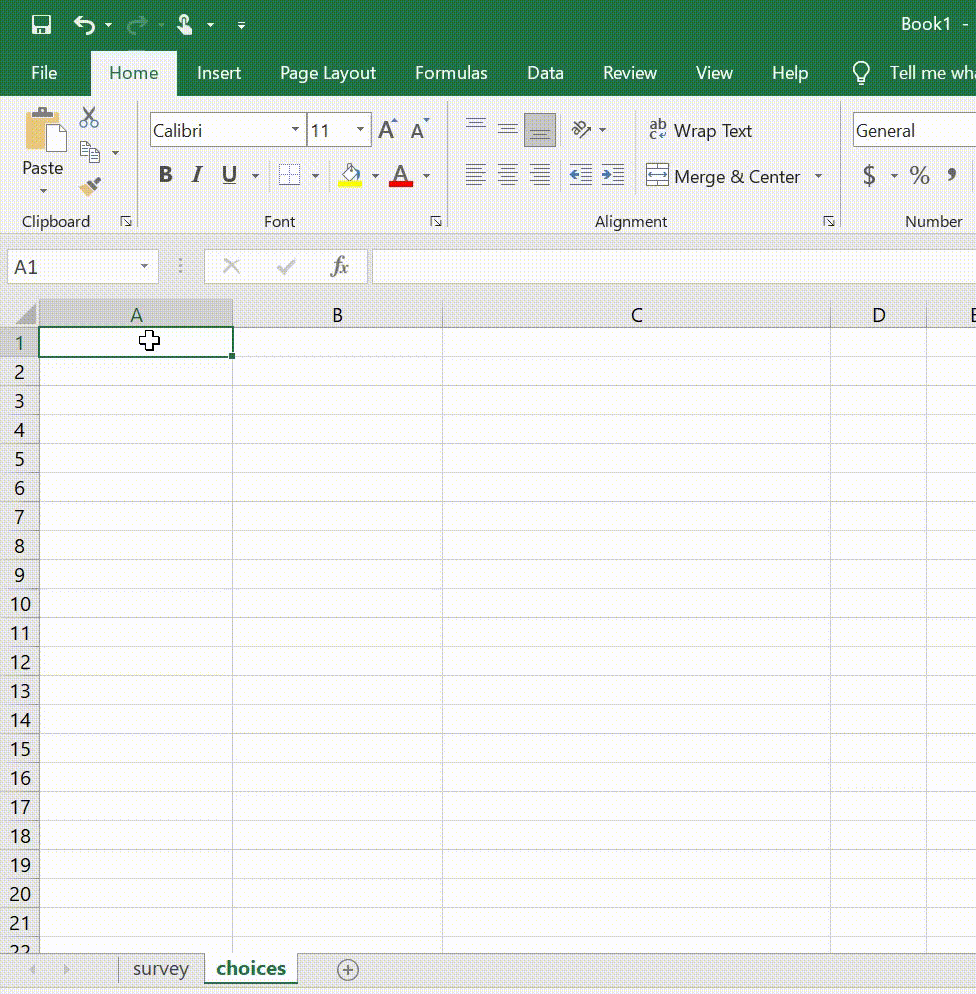Decrease indent
976x994 pixels.
(x=581, y=174)
